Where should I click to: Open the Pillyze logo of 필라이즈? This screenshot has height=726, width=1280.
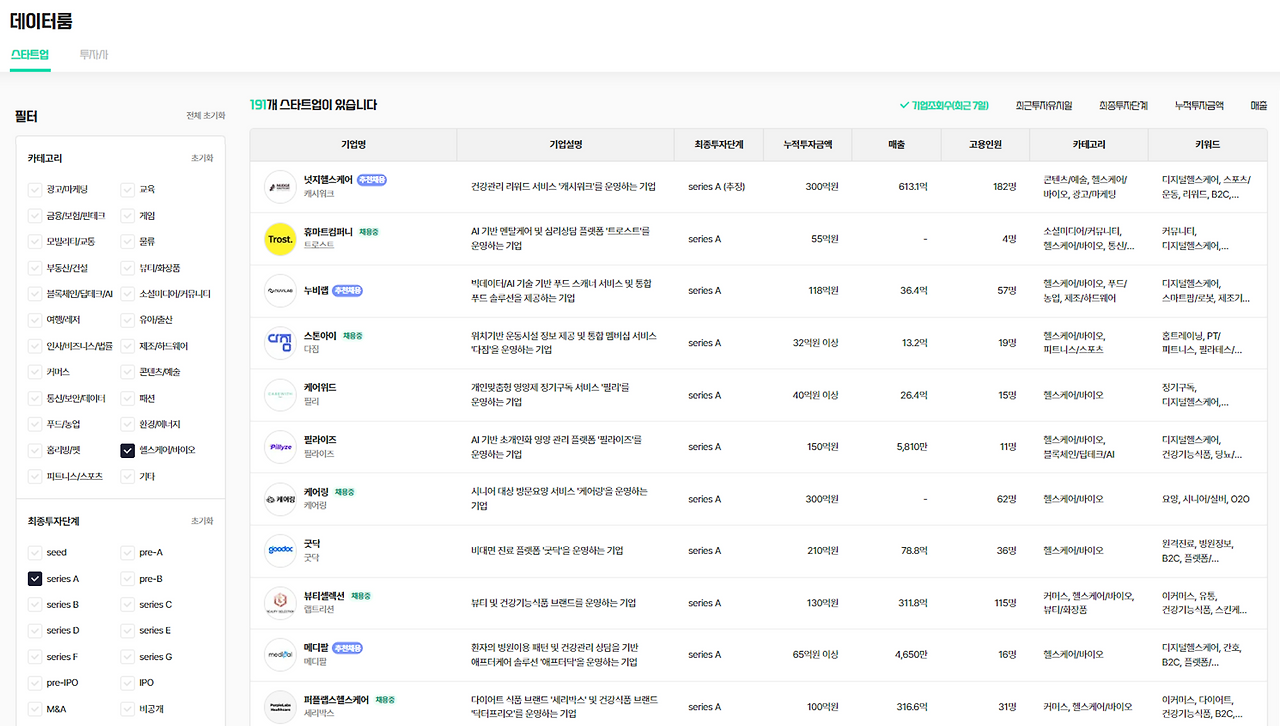[x=280, y=447]
